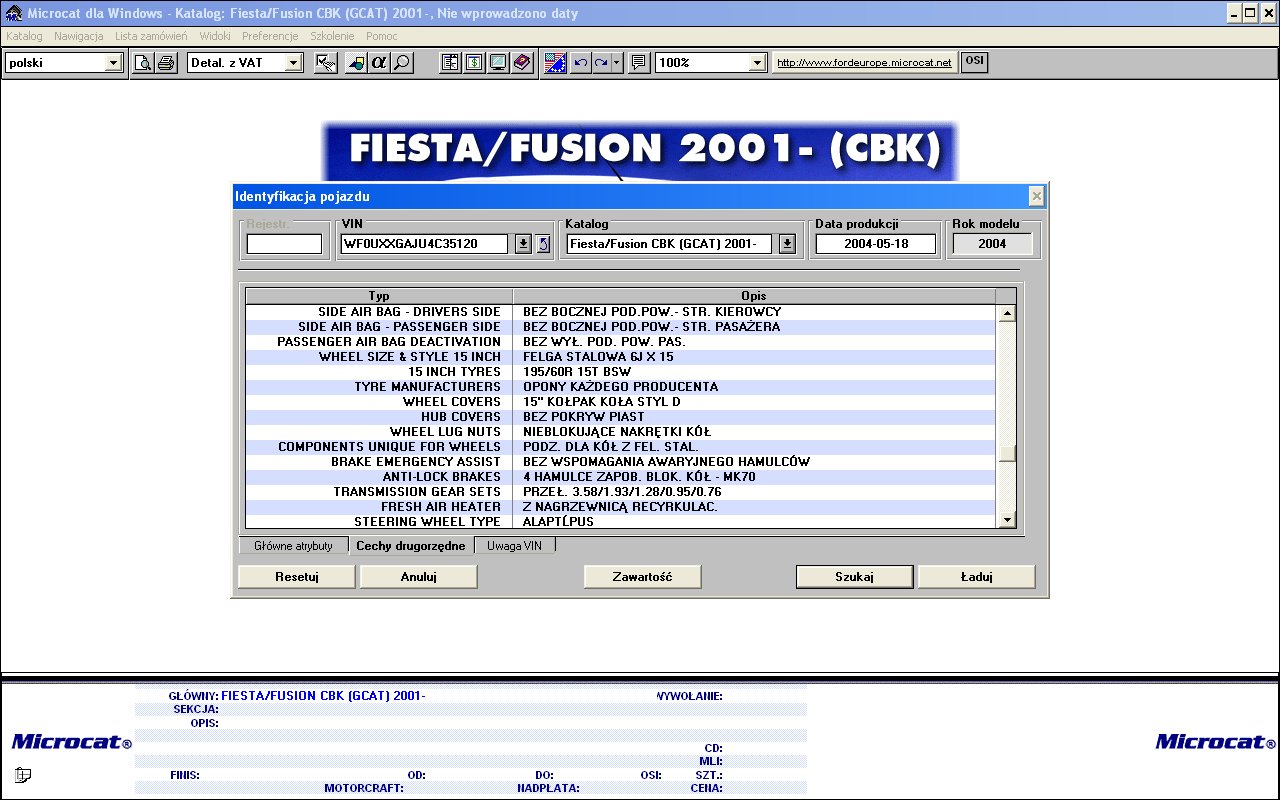Click the monitor screen toolbar icon
Viewport: 1280px width, 800px height.
(x=497, y=63)
